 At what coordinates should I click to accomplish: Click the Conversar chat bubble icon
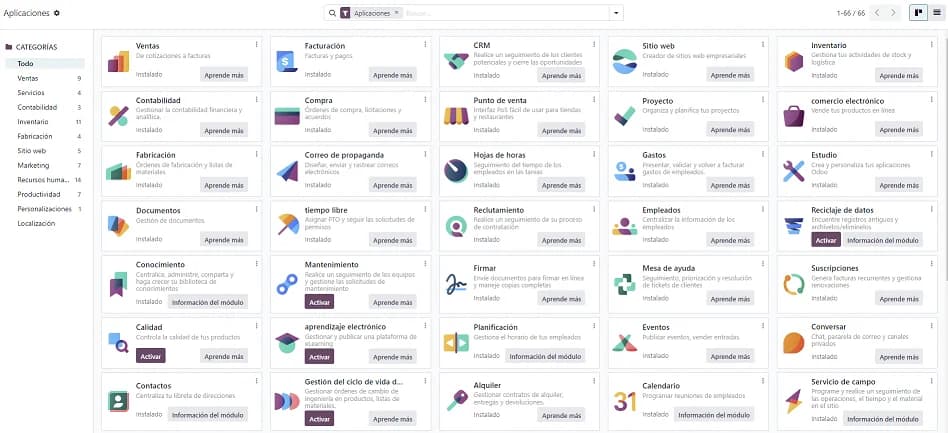[x=793, y=343]
